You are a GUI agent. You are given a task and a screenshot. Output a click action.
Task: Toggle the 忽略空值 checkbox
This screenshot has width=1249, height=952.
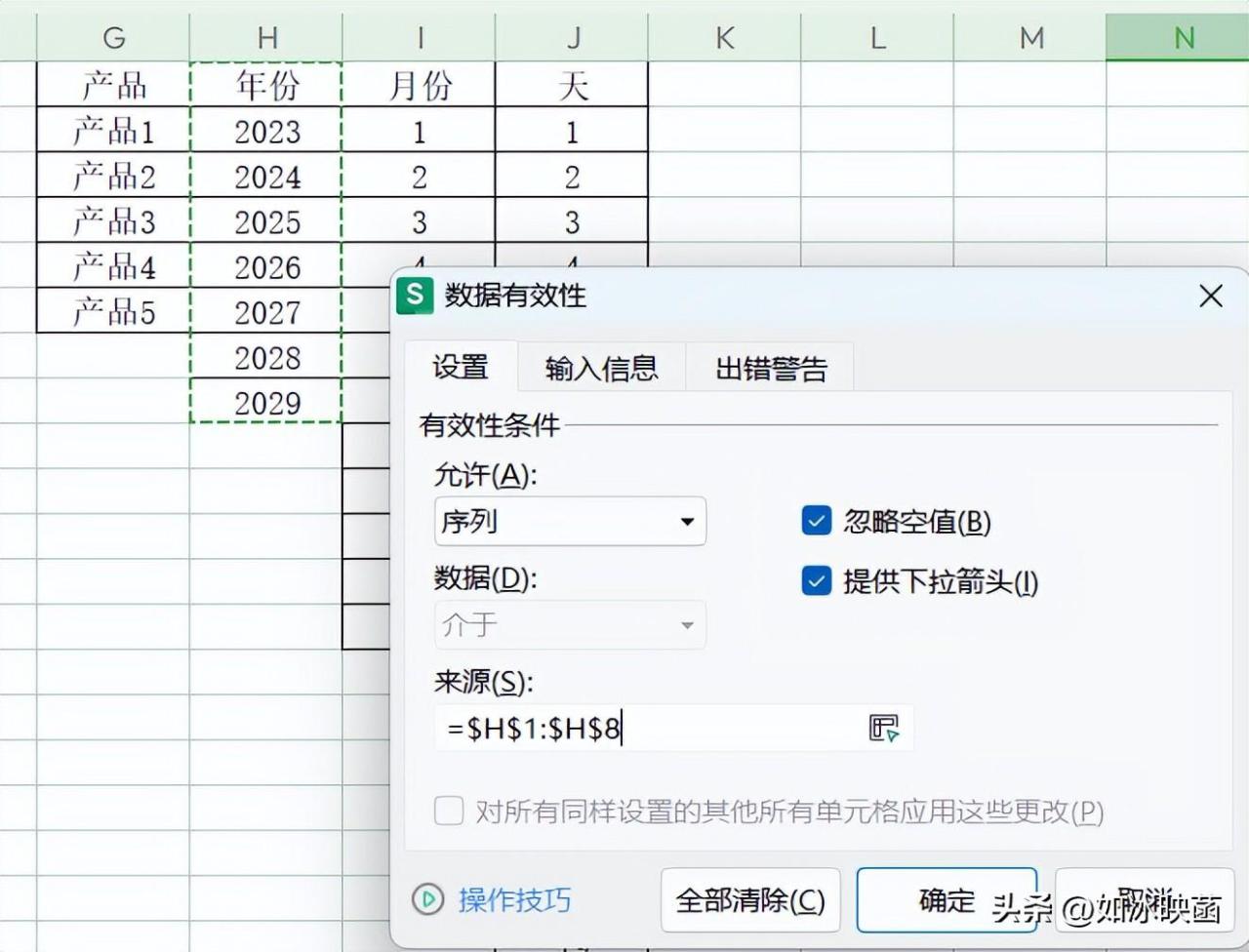coord(816,521)
